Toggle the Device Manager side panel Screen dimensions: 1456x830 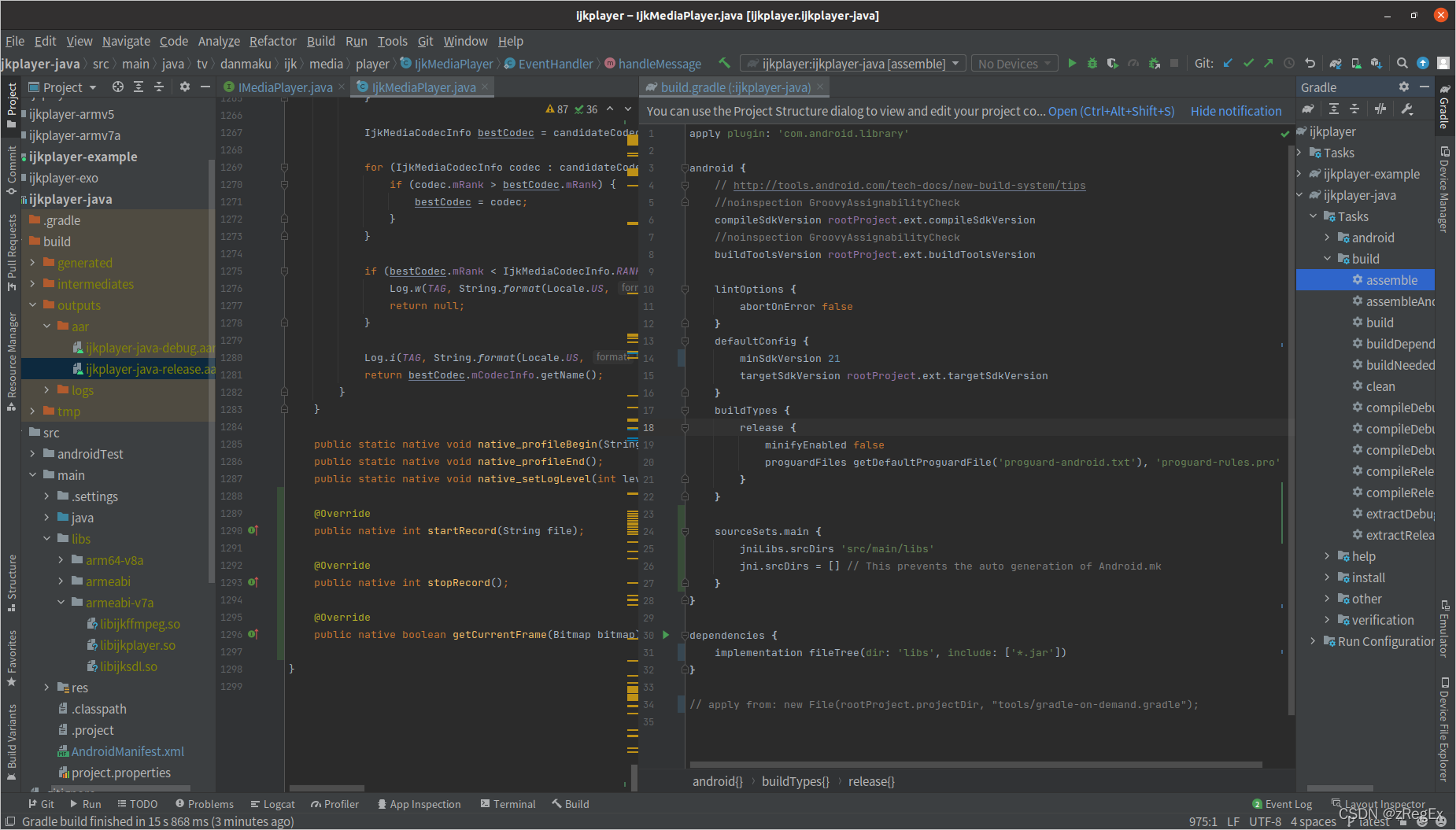click(1445, 189)
